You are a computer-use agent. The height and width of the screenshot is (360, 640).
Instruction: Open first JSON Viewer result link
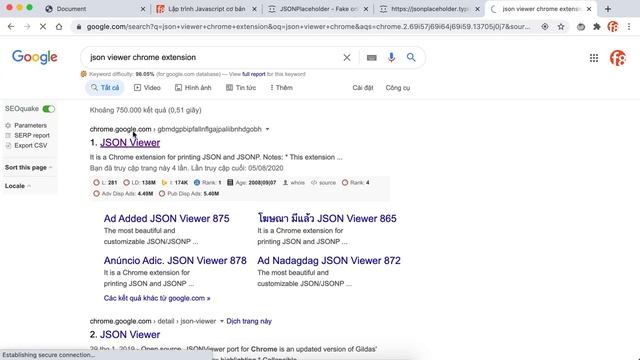pos(130,142)
